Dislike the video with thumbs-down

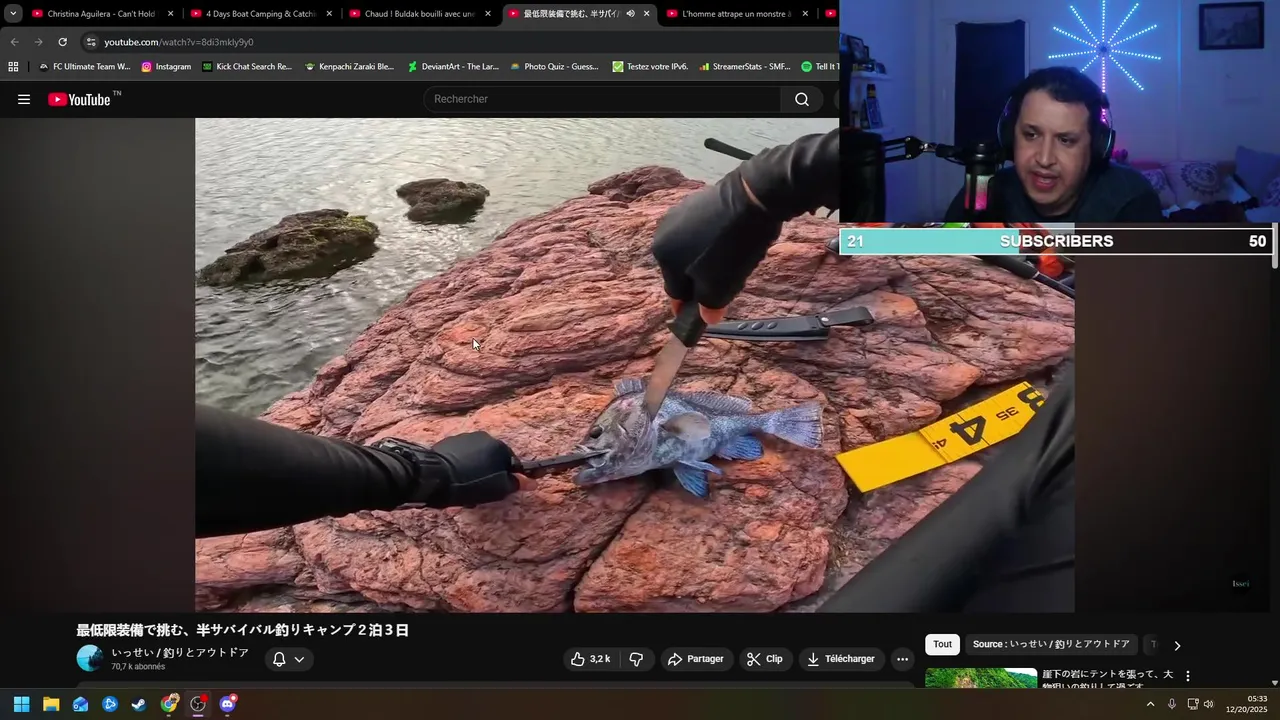pos(636,659)
